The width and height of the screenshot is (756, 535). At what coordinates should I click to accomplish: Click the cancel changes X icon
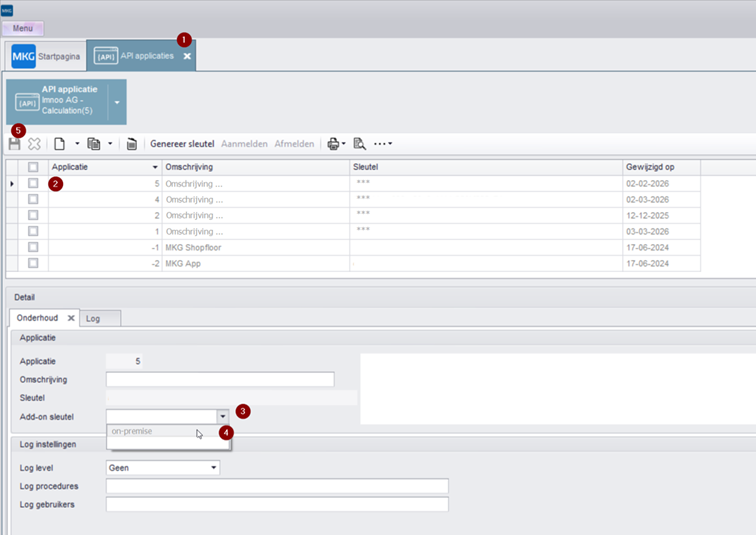[x=34, y=144]
